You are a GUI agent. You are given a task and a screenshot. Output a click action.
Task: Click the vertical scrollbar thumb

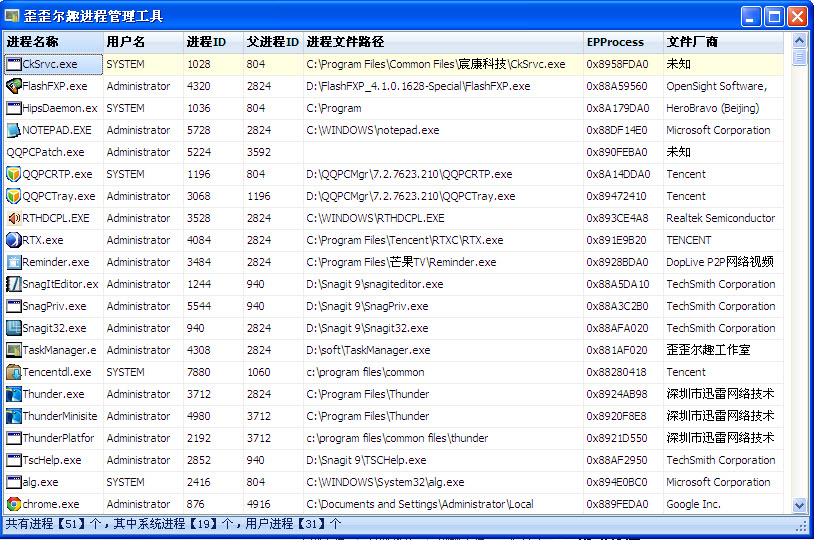pos(799,56)
